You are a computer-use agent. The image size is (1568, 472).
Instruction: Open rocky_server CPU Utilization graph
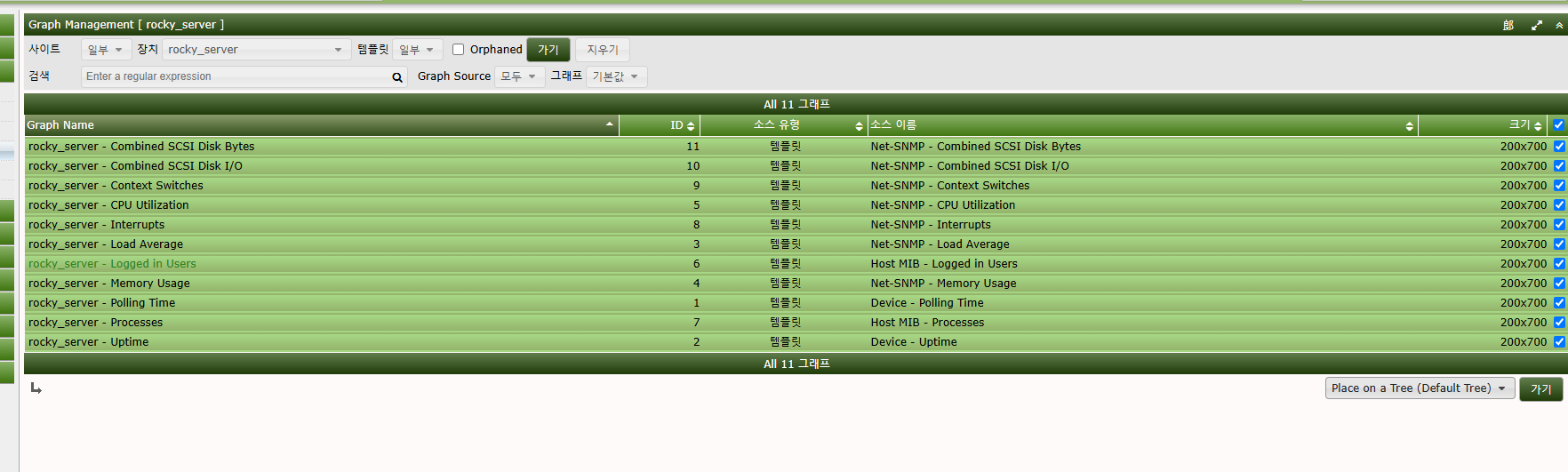click(x=108, y=205)
